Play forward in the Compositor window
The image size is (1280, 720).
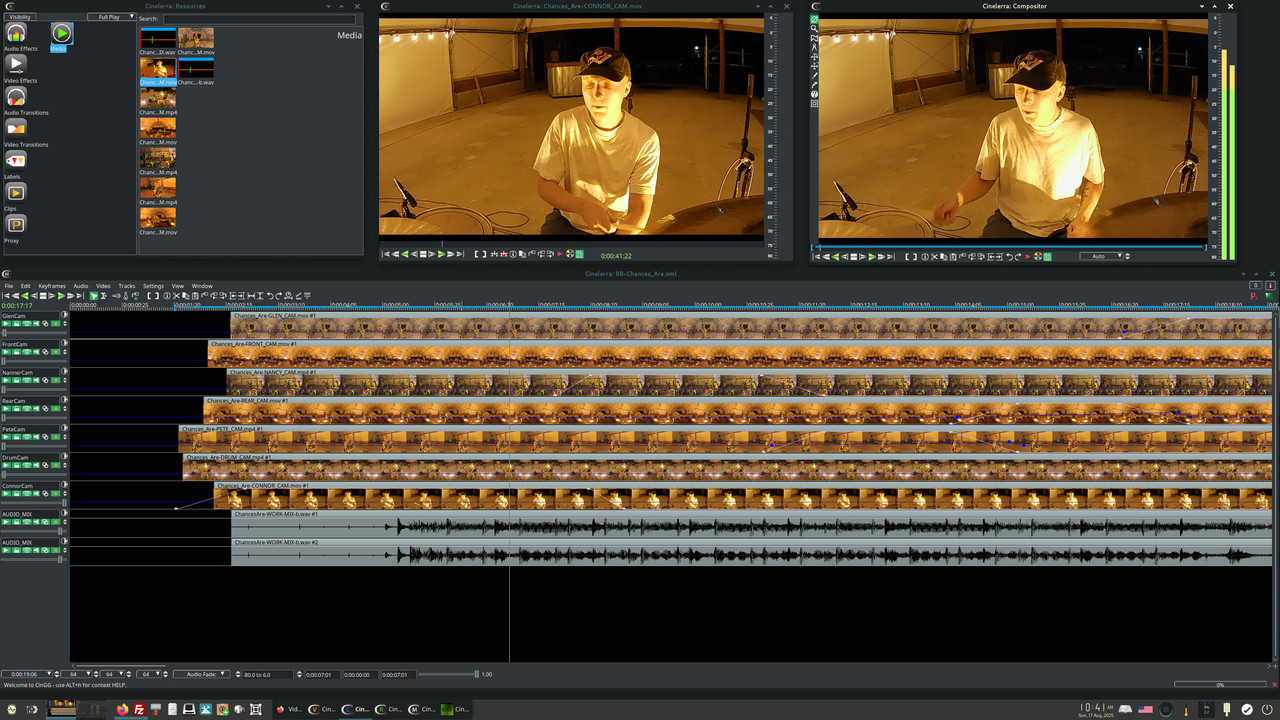[872, 257]
